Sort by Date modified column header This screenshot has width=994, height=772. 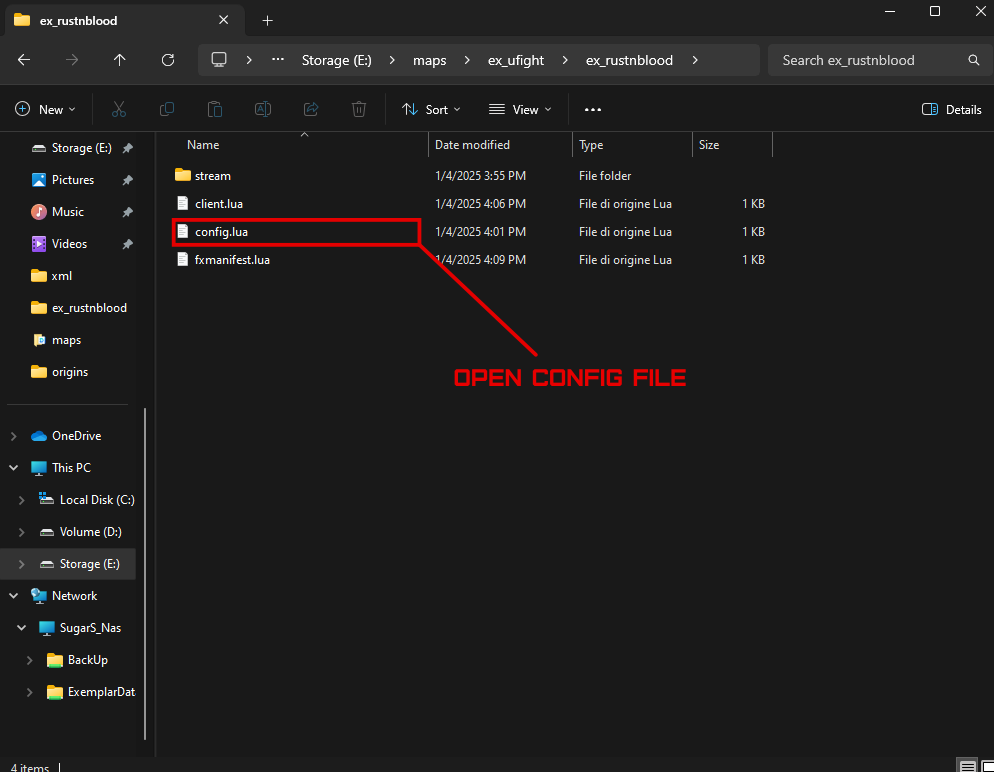[x=501, y=145]
